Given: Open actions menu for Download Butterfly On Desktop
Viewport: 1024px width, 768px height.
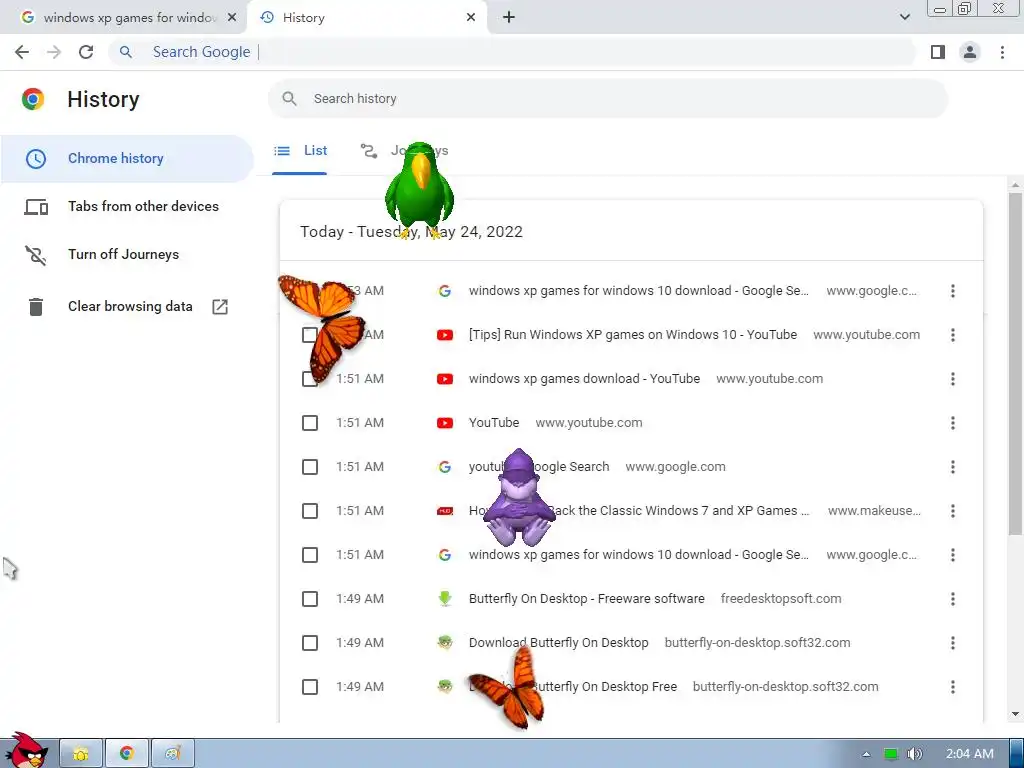Looking at the screenshot, I should pyautogui.click(x=953, y=643).
